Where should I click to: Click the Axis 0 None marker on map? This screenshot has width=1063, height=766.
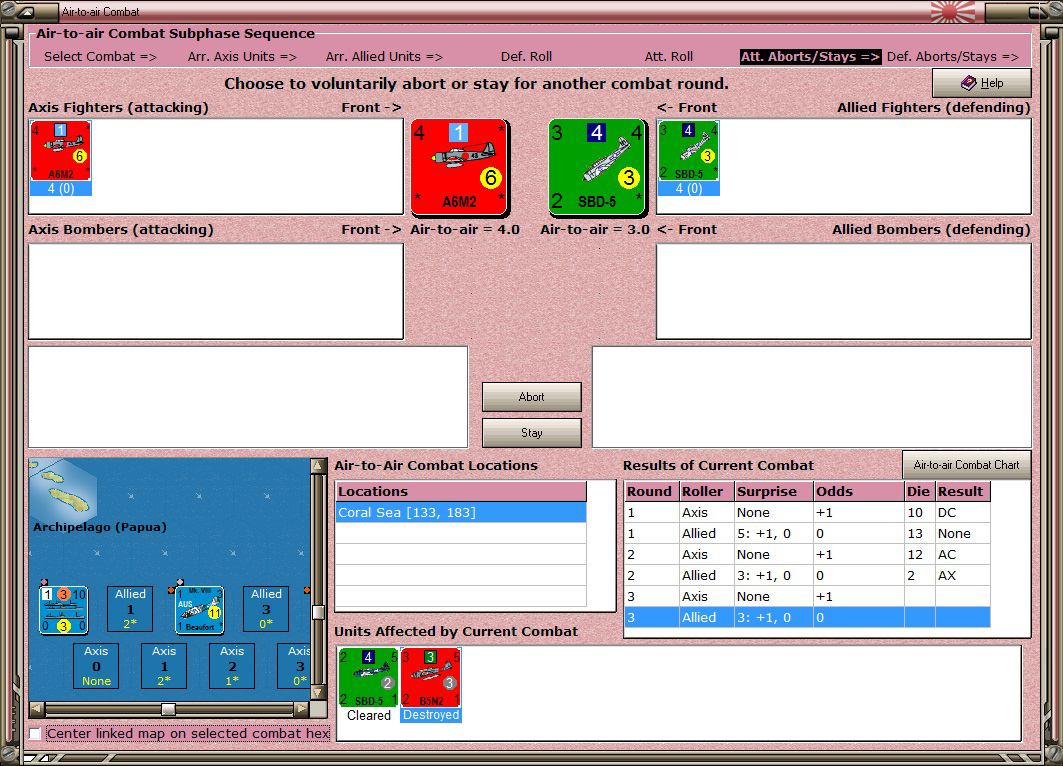[96, 666]
